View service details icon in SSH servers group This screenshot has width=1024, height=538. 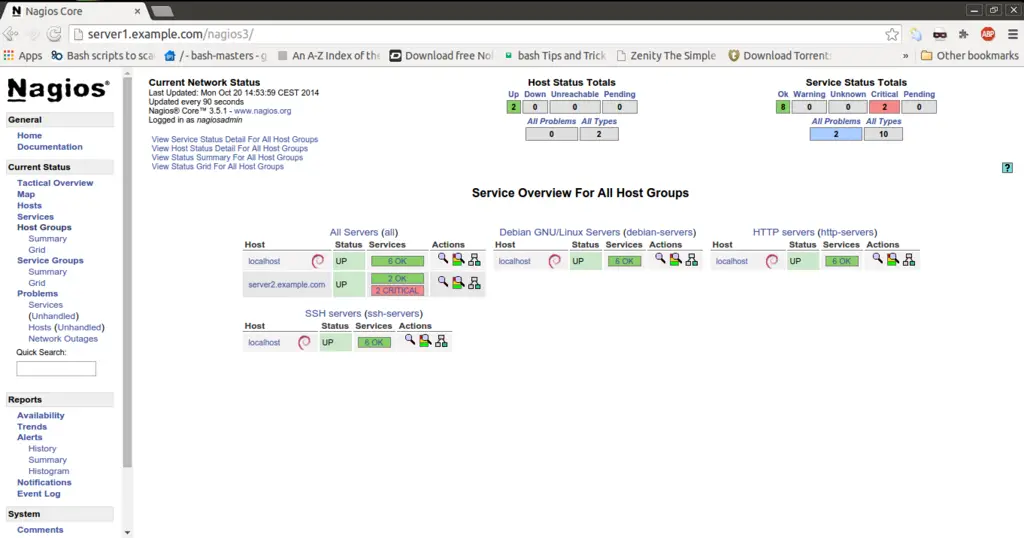pyautogui.click(x=425, y=341)
